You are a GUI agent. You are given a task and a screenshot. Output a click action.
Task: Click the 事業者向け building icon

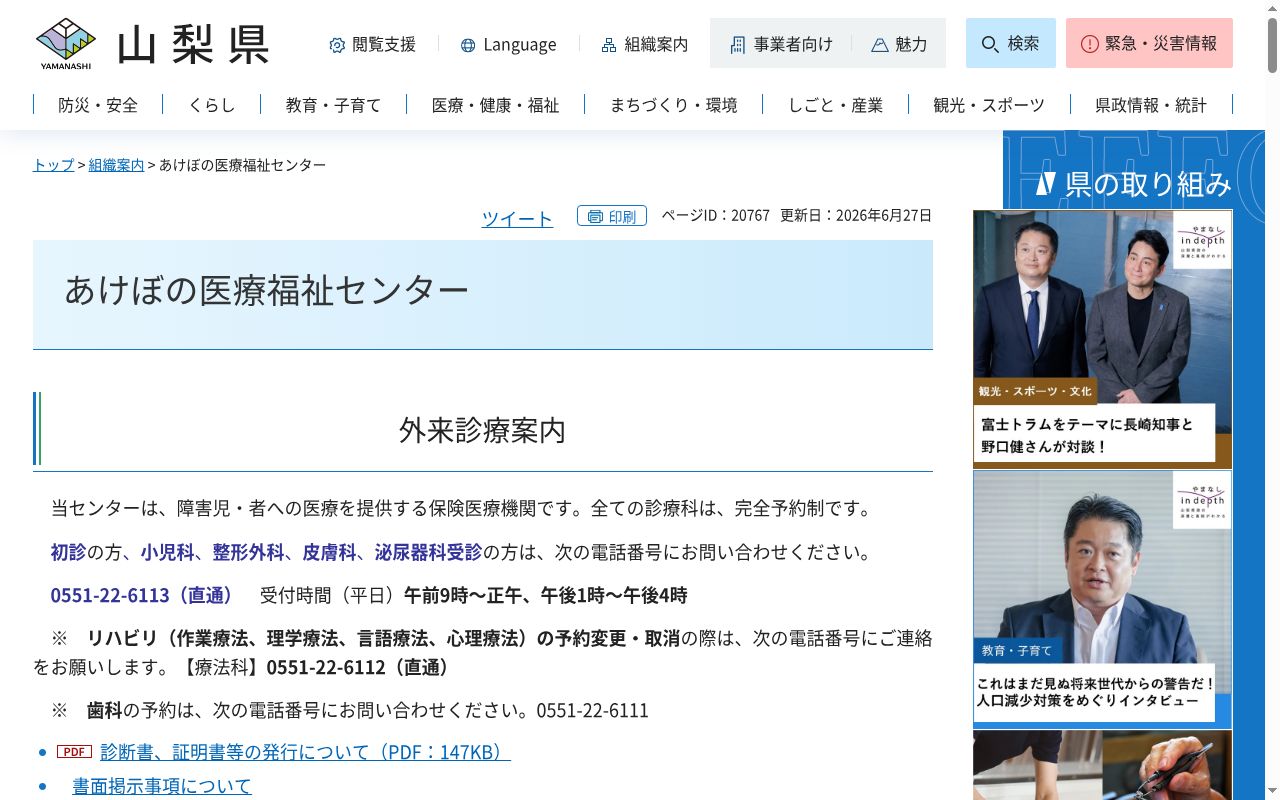(738, 45)
